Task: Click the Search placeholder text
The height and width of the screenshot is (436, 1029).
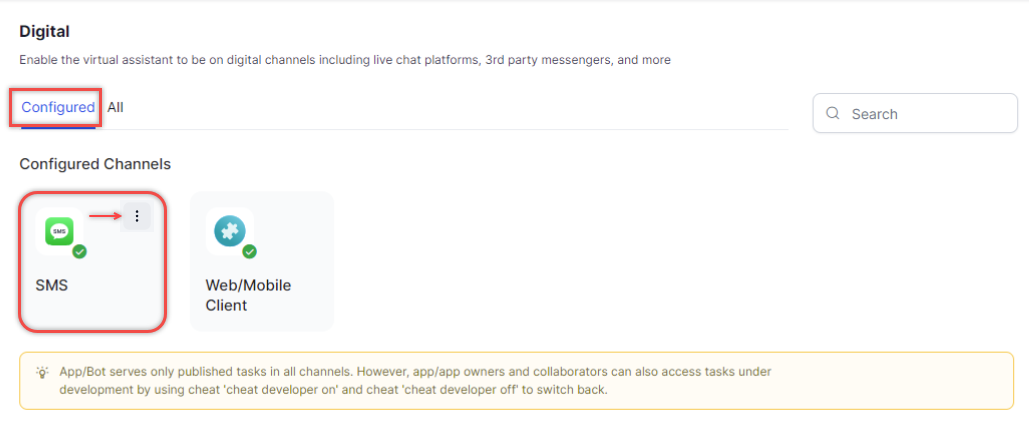Action: click(x=874, y=114)
